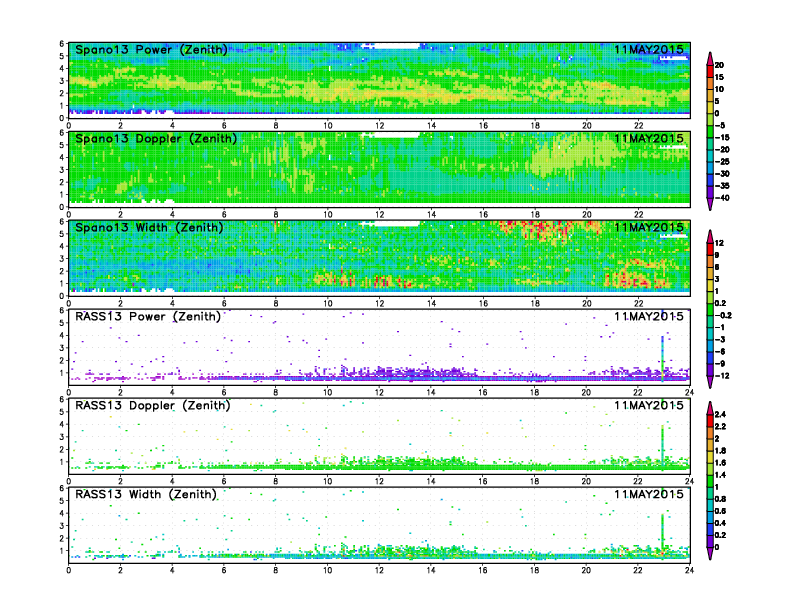Screen dimensions: 792x612
Task: Click the "Spano13 Power (Zenith)" panel title
Action: tap(151, 49)
